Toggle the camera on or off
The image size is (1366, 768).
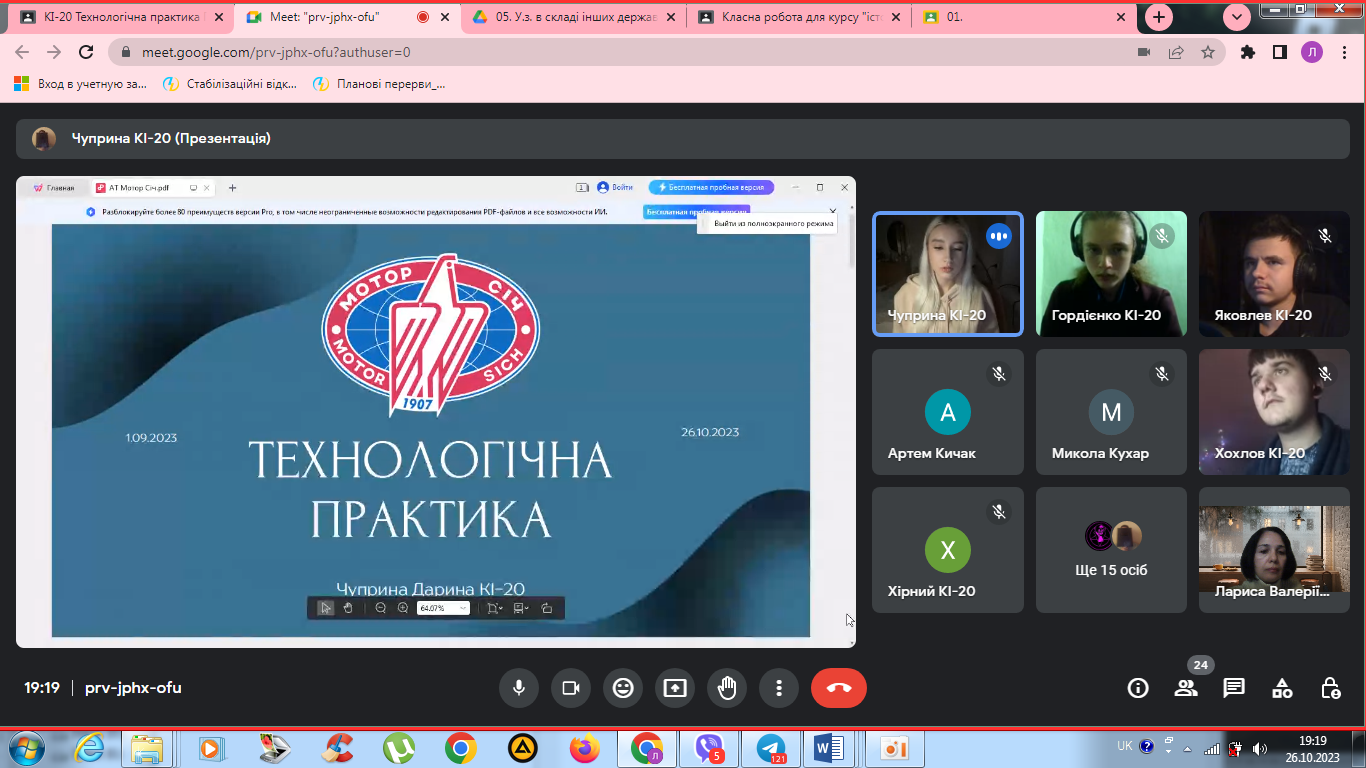571,688
